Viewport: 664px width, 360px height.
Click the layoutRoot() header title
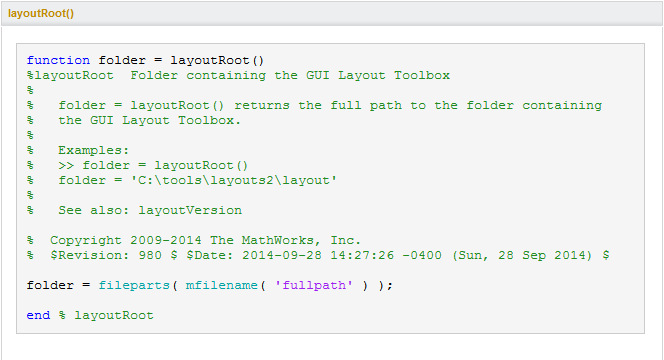coord(41,14)
